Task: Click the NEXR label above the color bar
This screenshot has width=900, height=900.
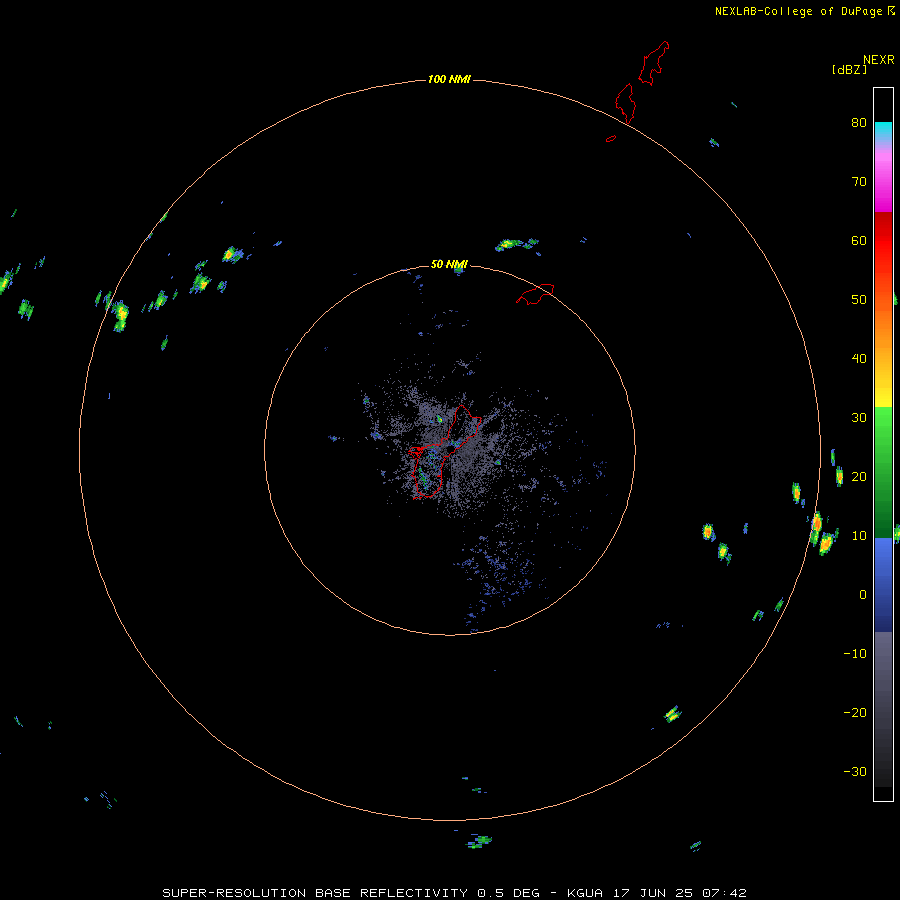Action: pyautogui.click(x=879, y=60)
